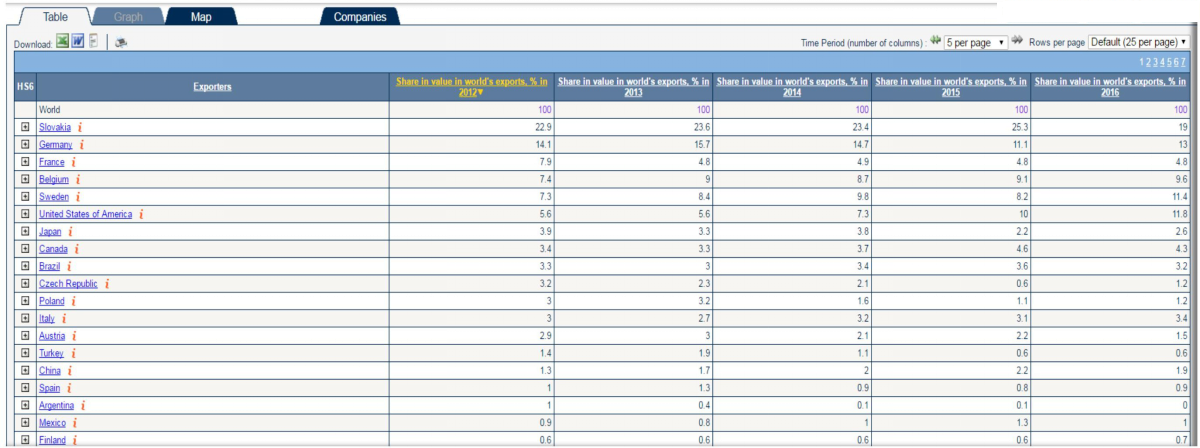Print the table using the printer icon

click(121, 43)
